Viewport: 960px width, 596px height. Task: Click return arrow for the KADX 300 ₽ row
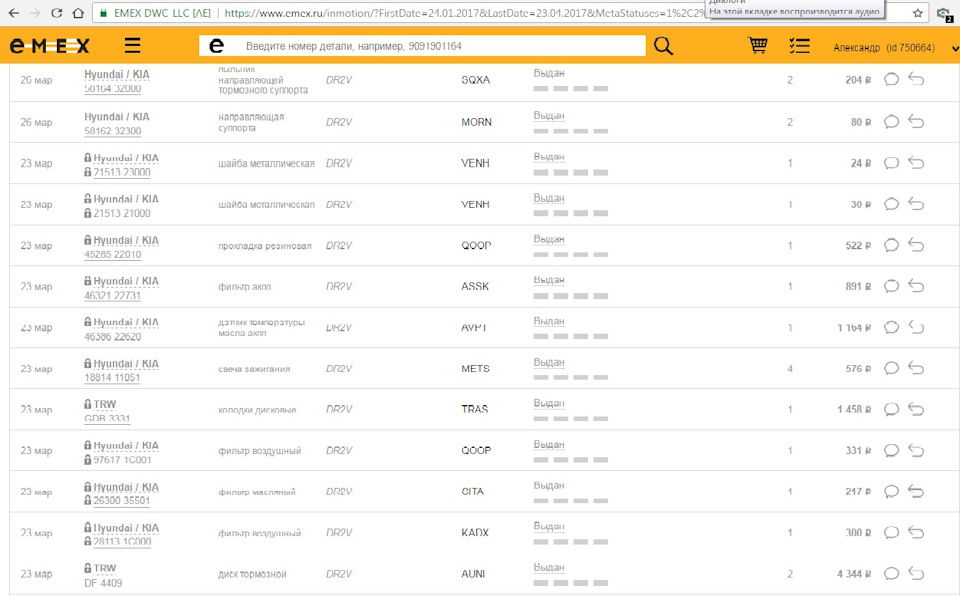[916, 532]
